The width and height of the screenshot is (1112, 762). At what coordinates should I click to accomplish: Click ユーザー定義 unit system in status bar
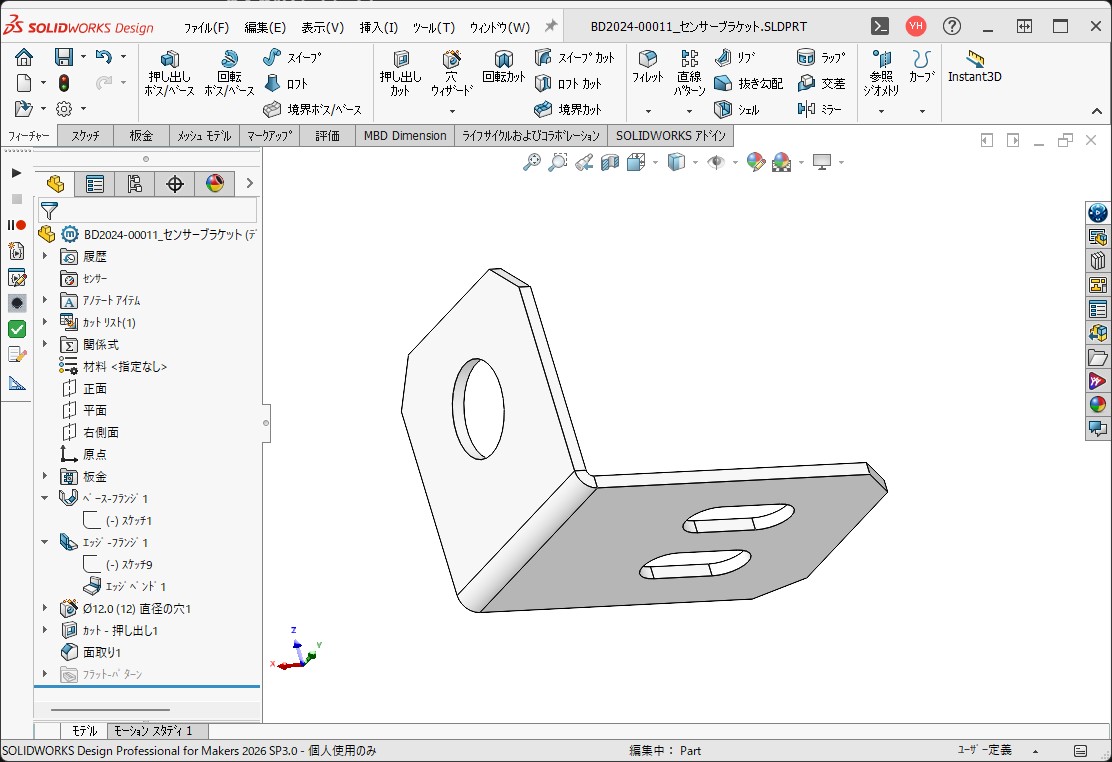click(x=985, y=750)
